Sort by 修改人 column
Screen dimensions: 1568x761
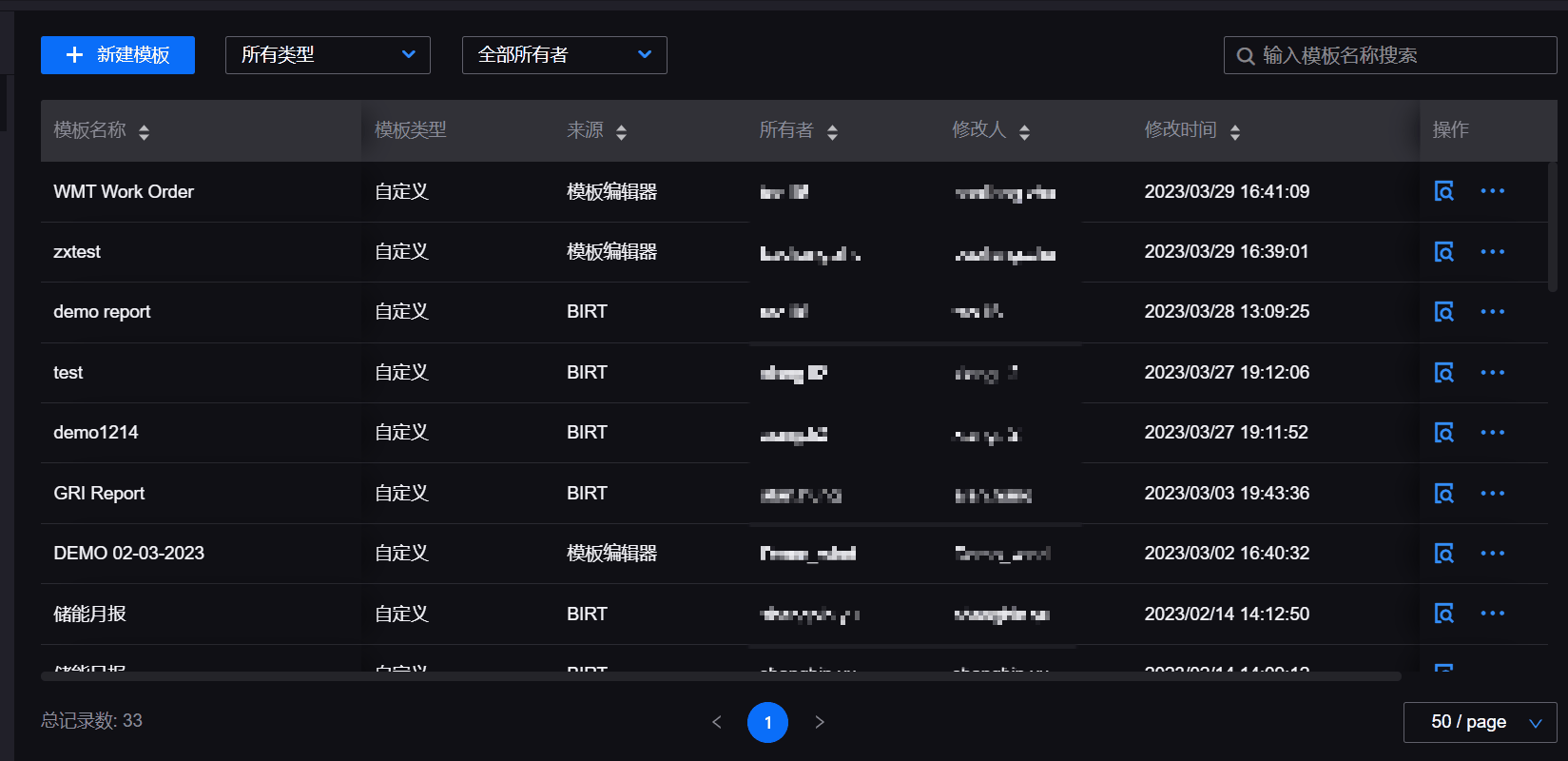point(1024,132)
